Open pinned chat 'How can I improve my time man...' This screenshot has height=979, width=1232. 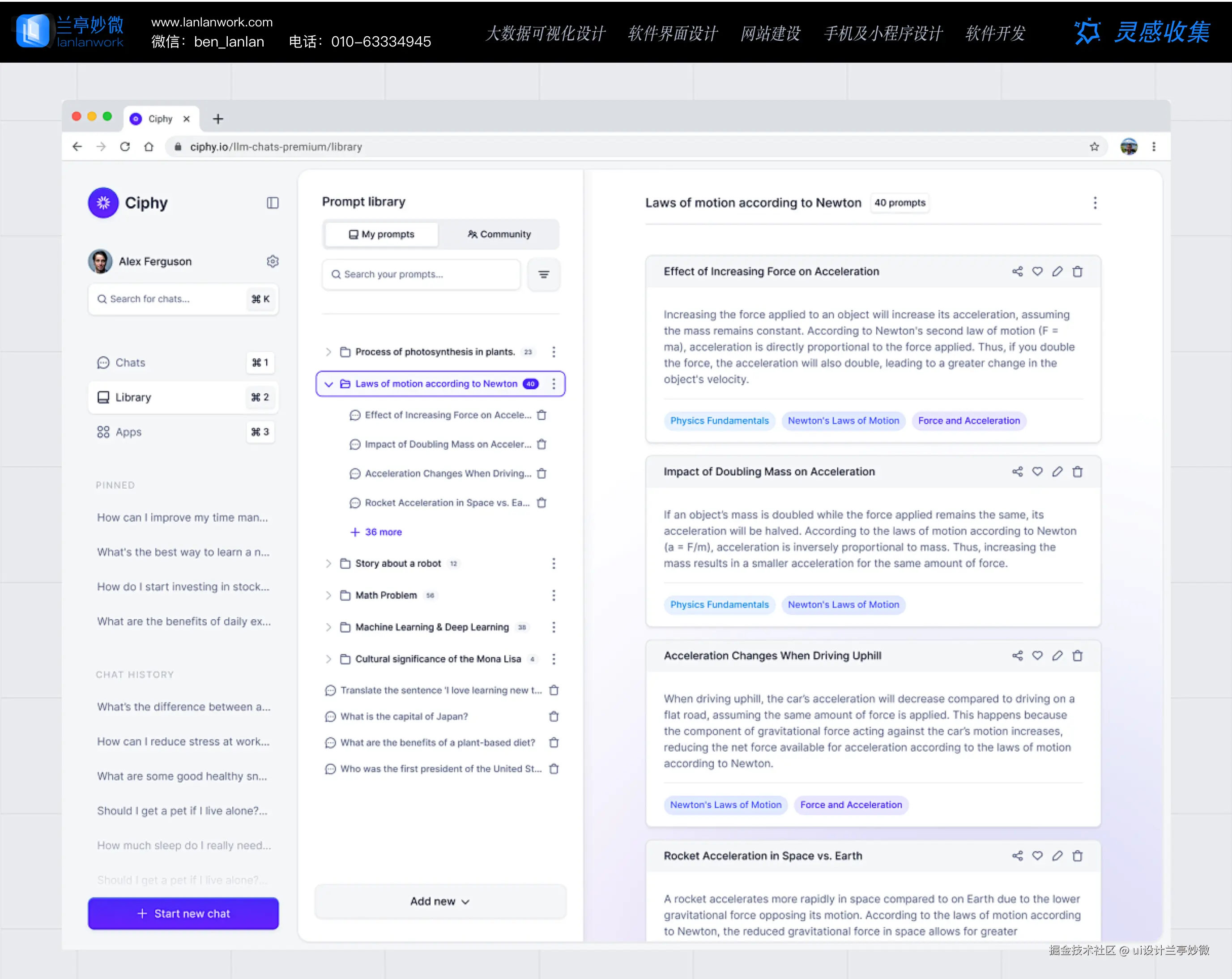click(x=182, y=518)
